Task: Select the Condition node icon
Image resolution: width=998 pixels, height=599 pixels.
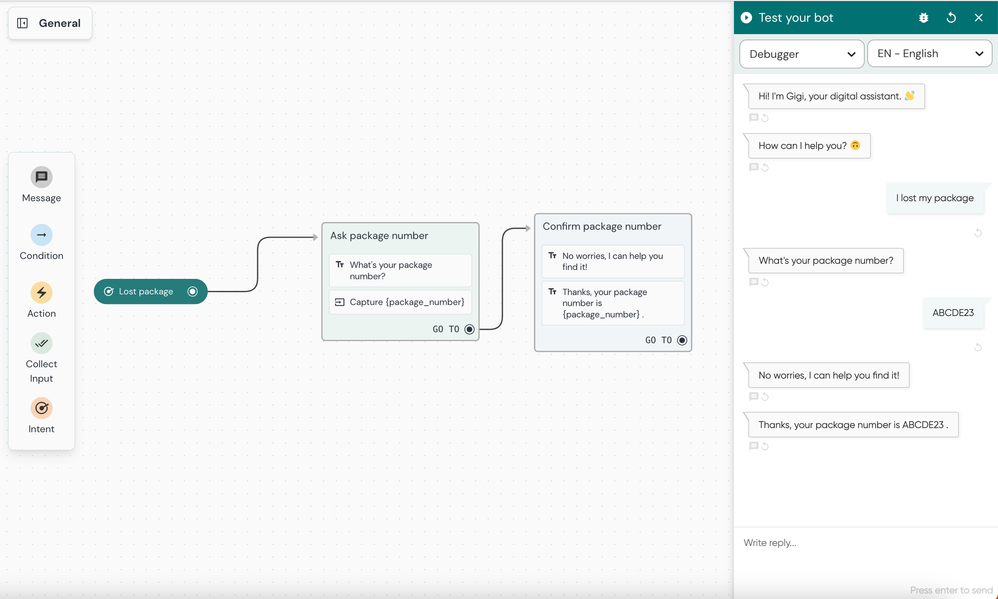Action: point(41,235)
